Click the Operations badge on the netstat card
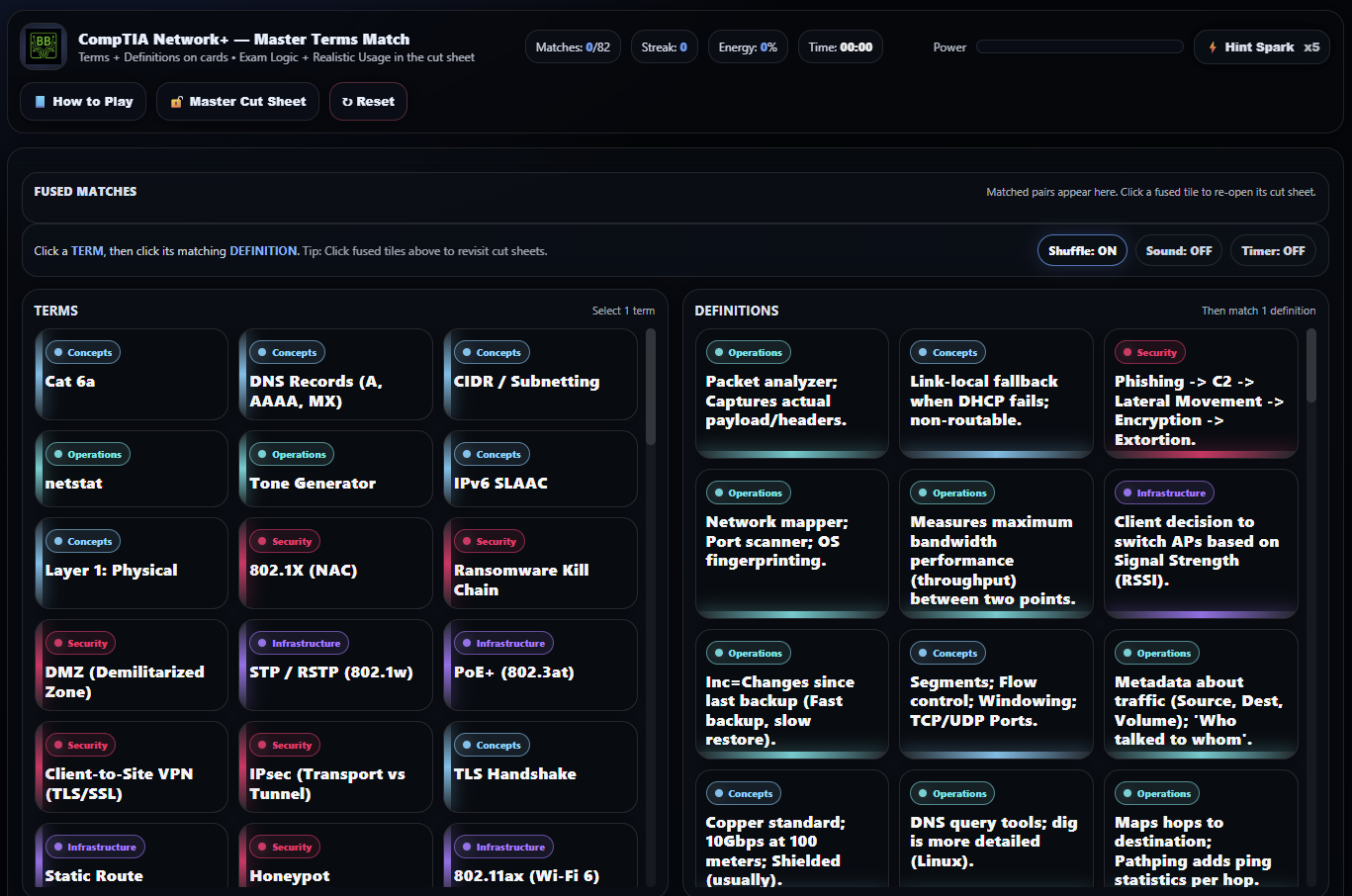This screenshot has width=1352, height=896. [87, 455]
